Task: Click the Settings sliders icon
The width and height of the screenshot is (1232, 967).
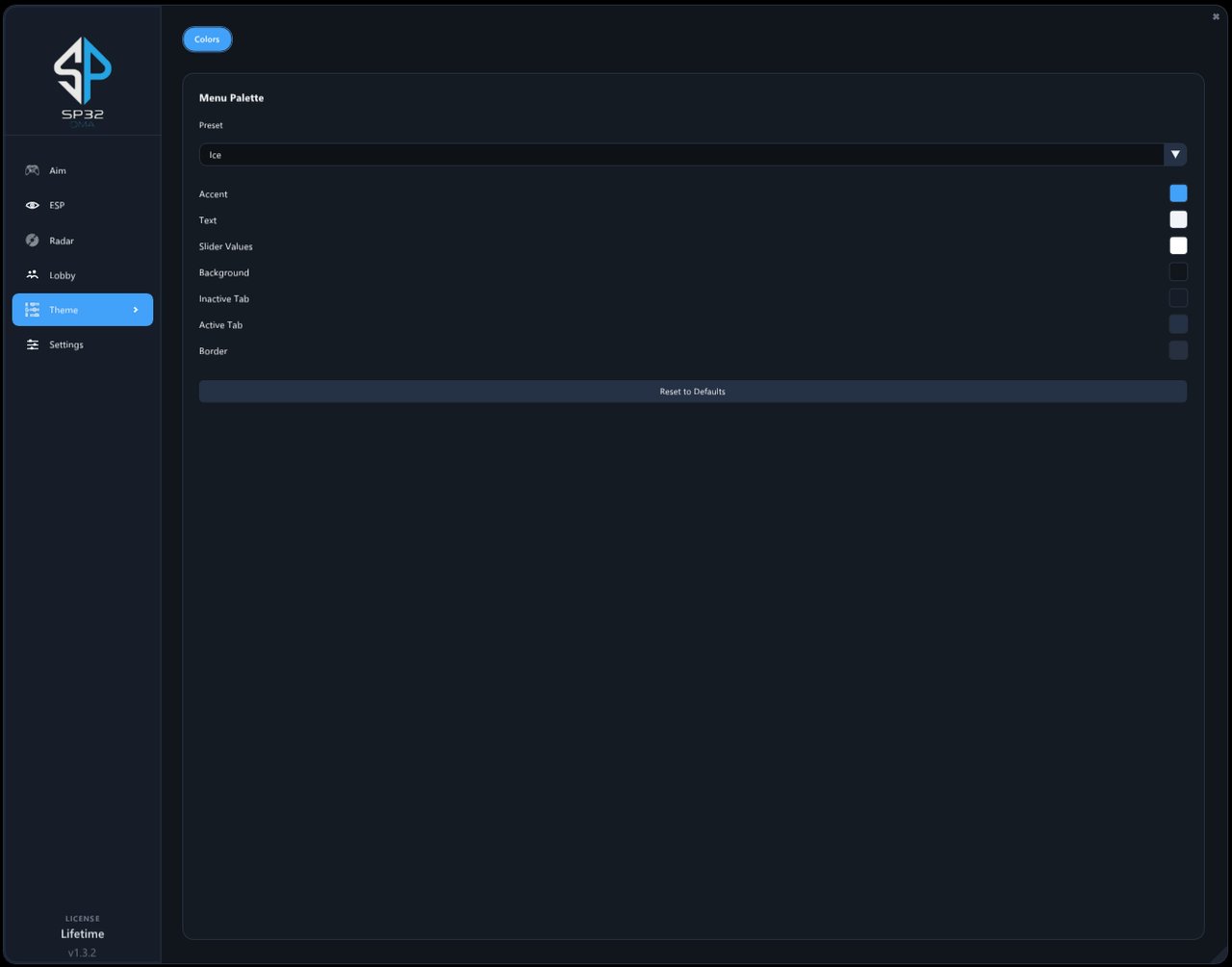Action: point(33,344)
